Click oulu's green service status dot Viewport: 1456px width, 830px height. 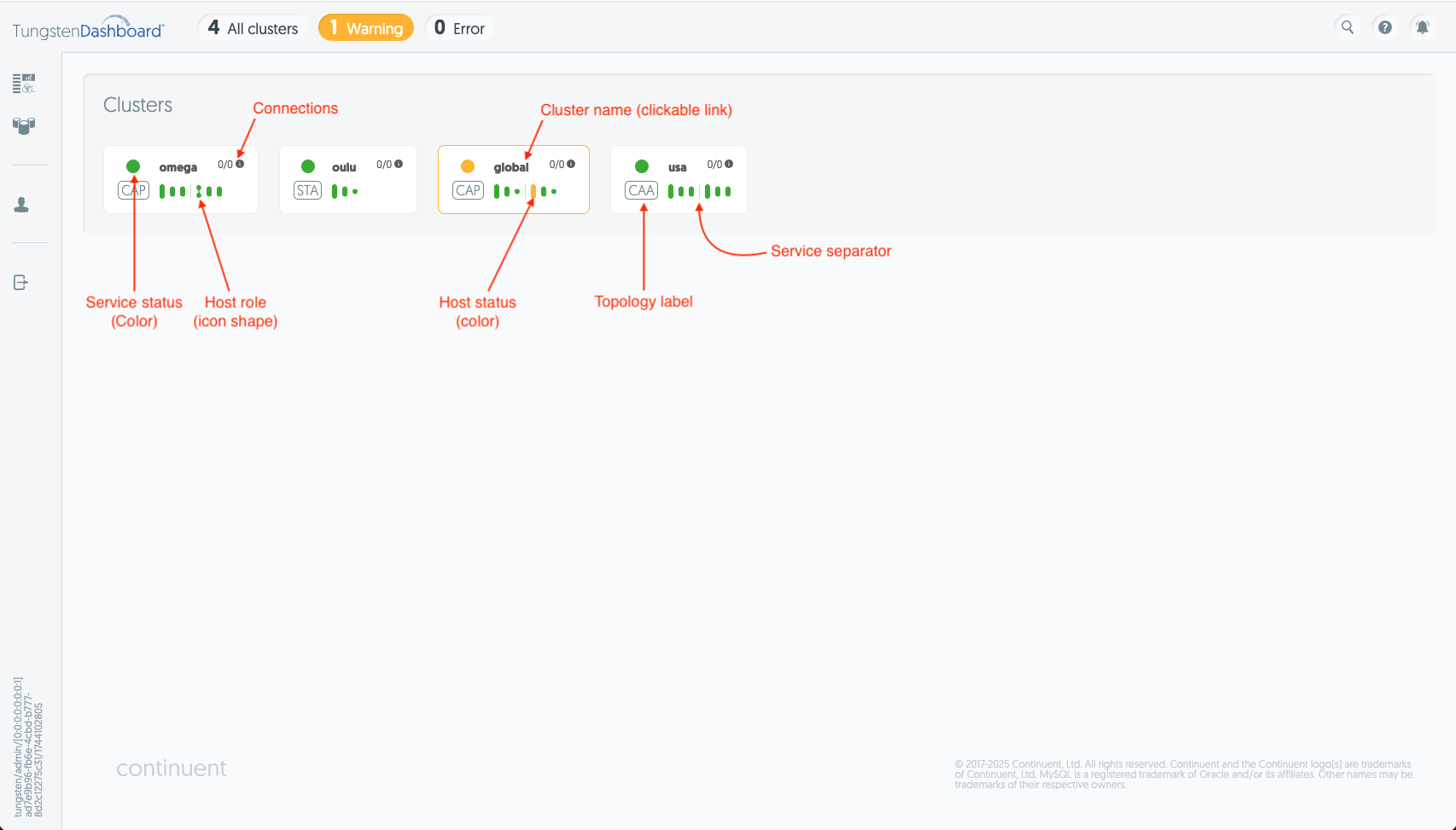[x=308, y=166]
